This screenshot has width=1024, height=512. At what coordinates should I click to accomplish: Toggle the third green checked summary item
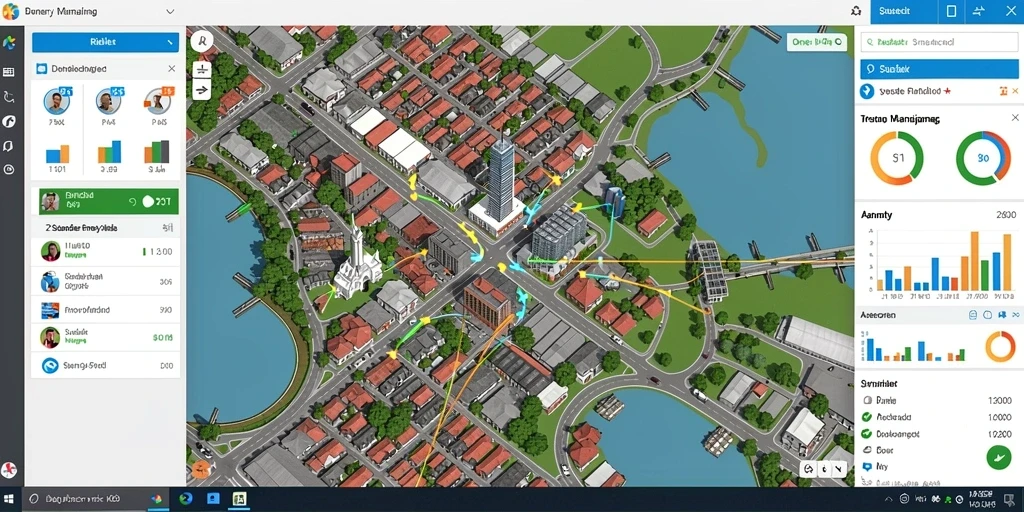[x=867, y=433]
